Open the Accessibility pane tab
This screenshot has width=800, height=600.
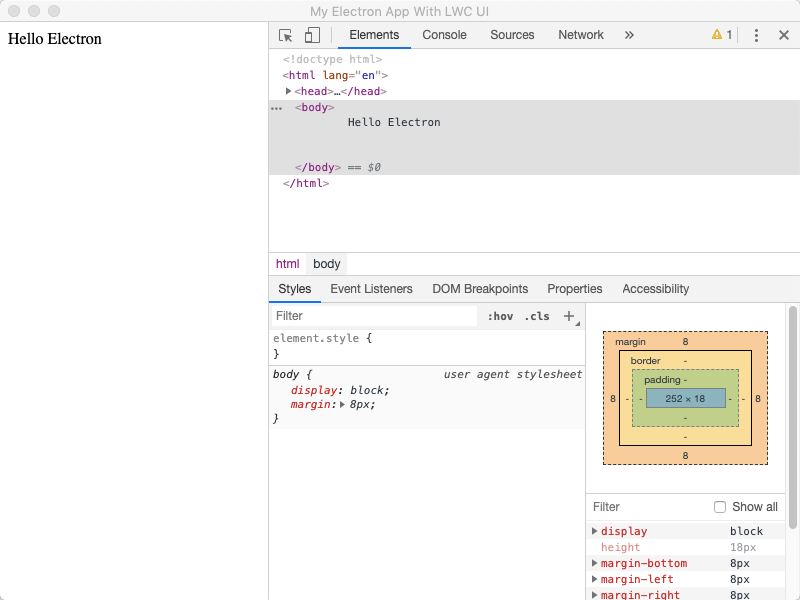(655, 289)
